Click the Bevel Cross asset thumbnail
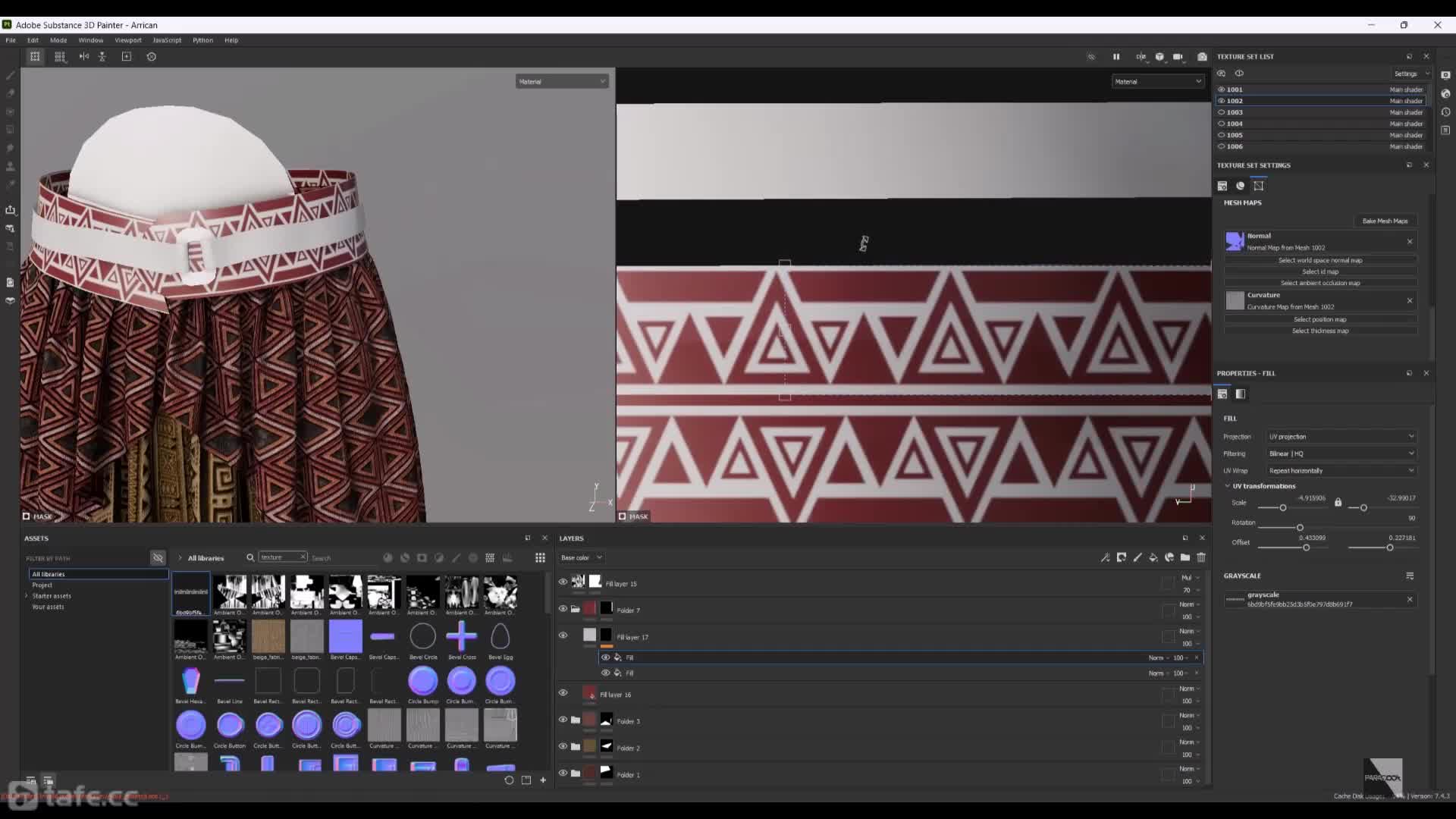The height and width of the screenshot is (819, 1456). coord(461,637)
